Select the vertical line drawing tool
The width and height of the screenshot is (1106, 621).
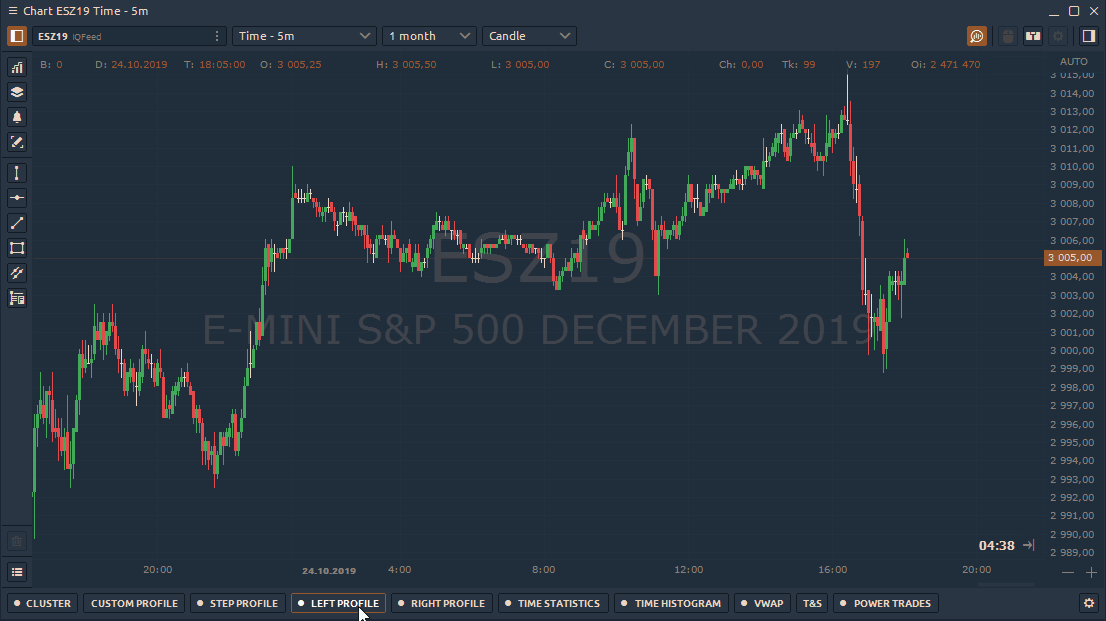tap(17, 173)
